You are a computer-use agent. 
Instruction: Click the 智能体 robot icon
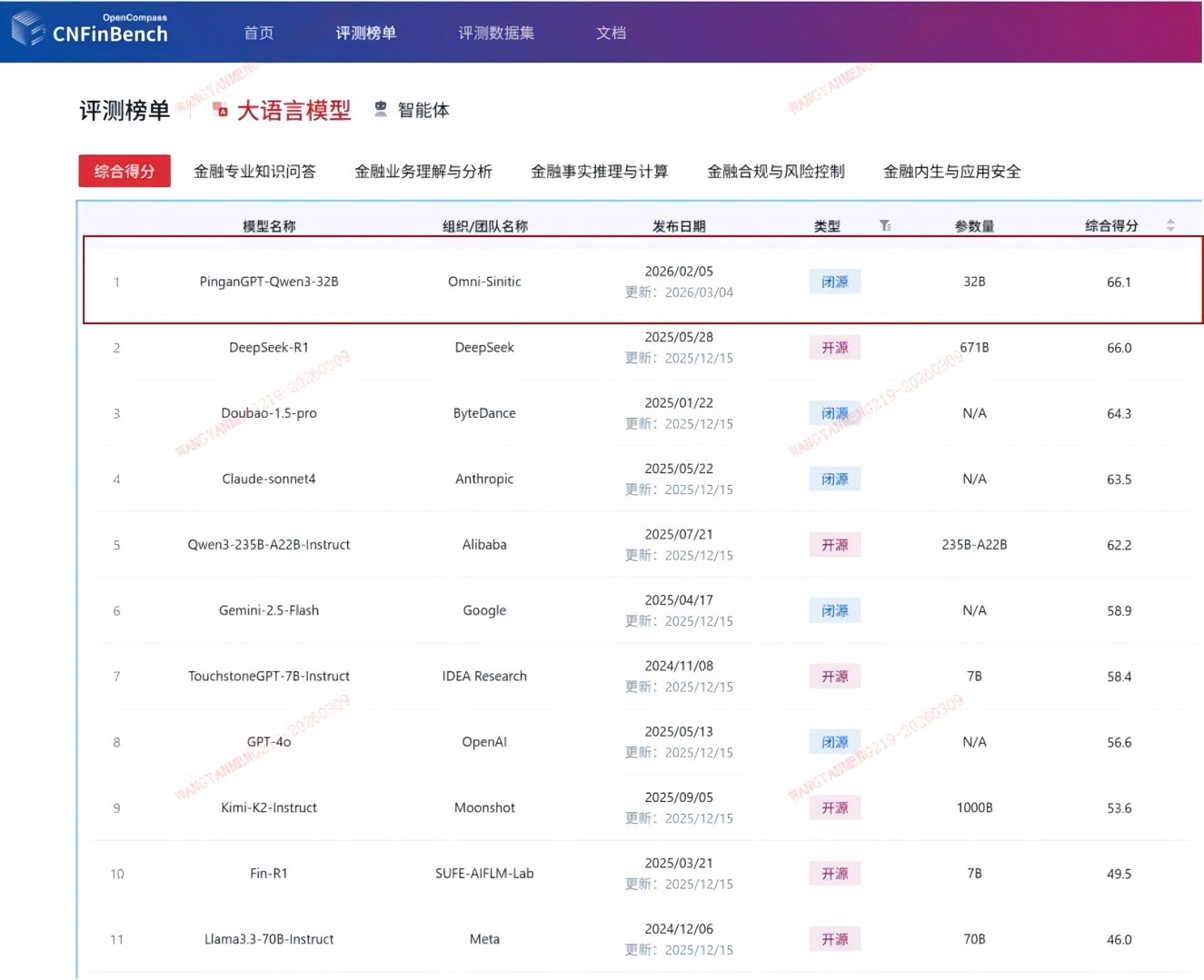tap(381, 110)
